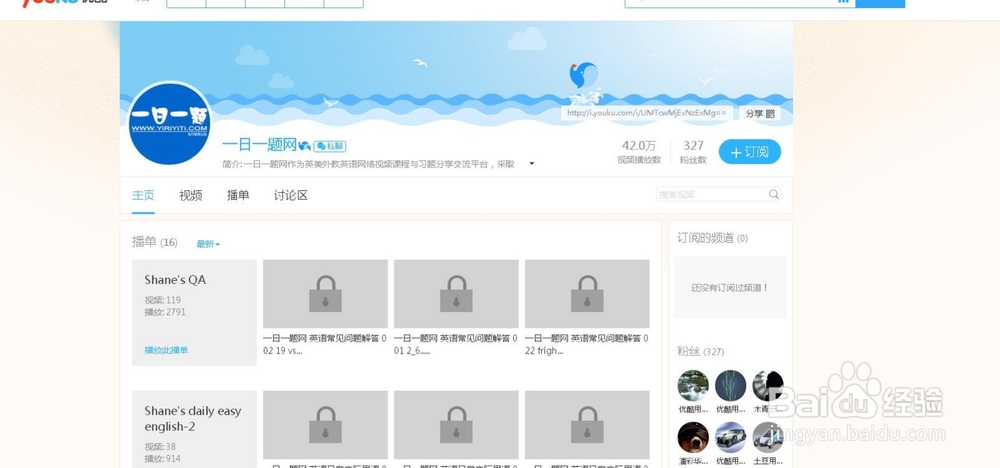Click video title 英语常见问题解答 022 frigh...
The width and height of the screenshot is (1000, 468).
[x=586, y=344]
